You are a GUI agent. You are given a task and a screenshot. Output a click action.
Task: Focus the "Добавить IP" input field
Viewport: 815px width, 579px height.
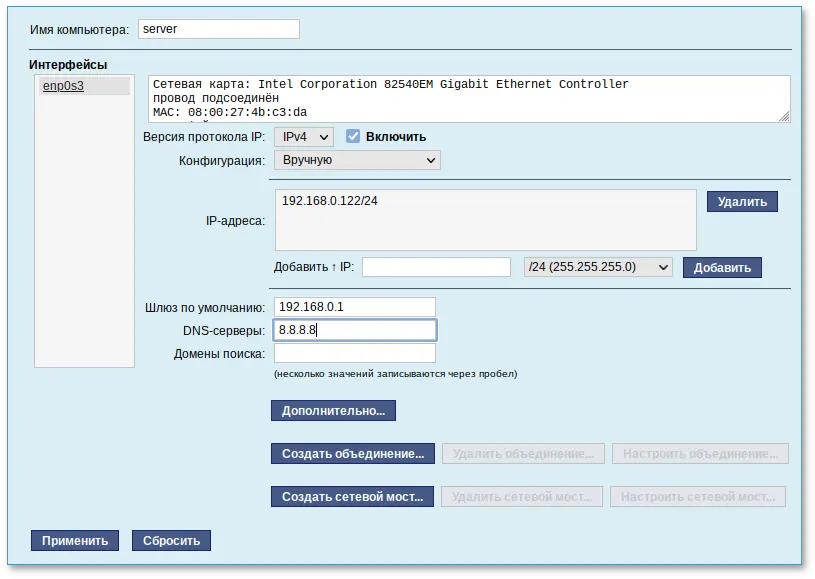point(437,266)
